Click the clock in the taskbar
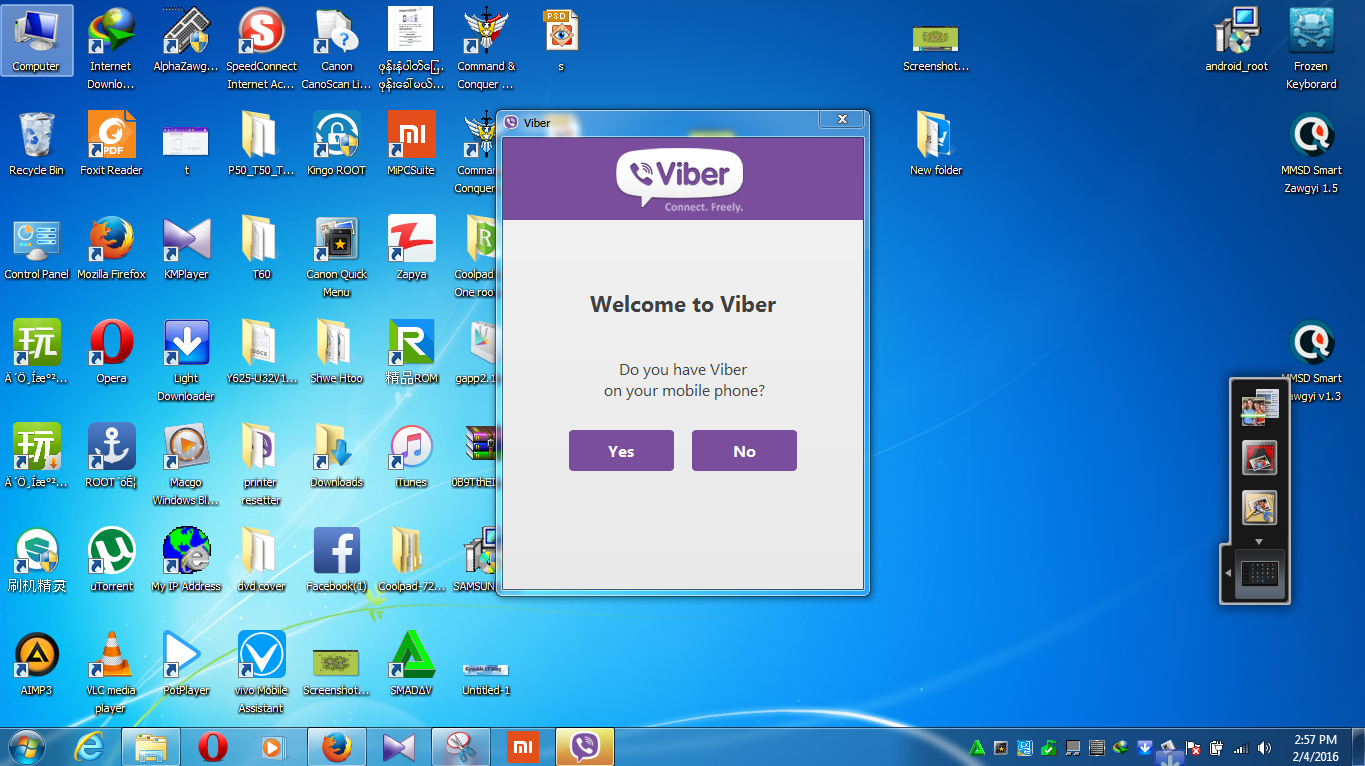This screenshot has height=766, width=1365. click(1317, 747)
